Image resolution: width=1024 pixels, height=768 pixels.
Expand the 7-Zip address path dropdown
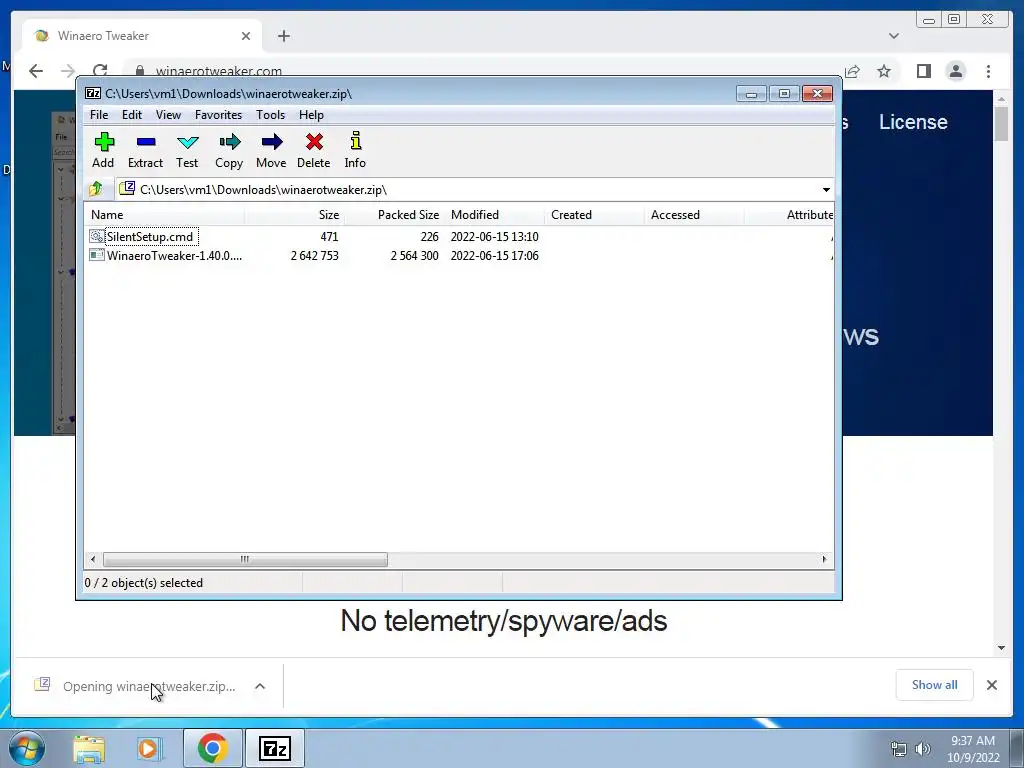pyautogui.click(x=826, y=189)
